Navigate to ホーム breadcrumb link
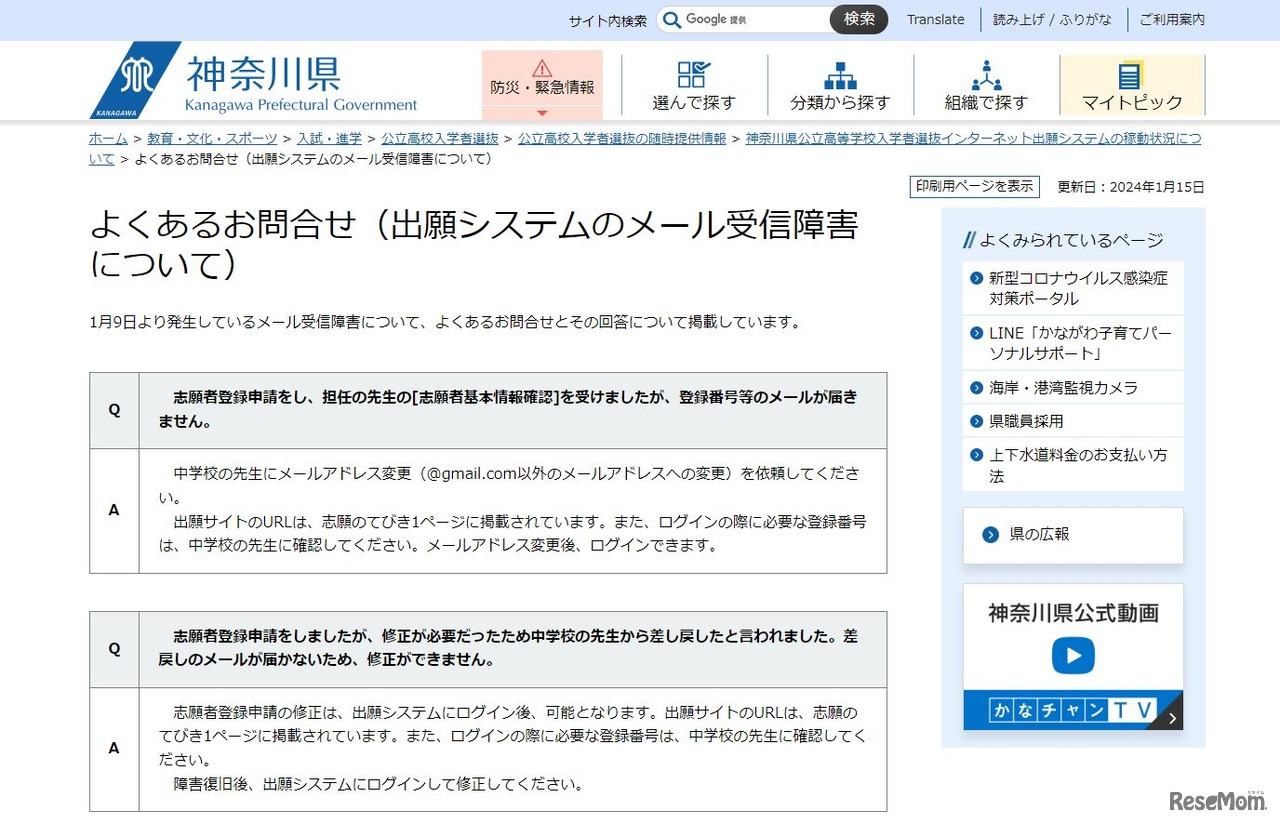This screenshot has width=1280, height=824. [x=107, y=139]
